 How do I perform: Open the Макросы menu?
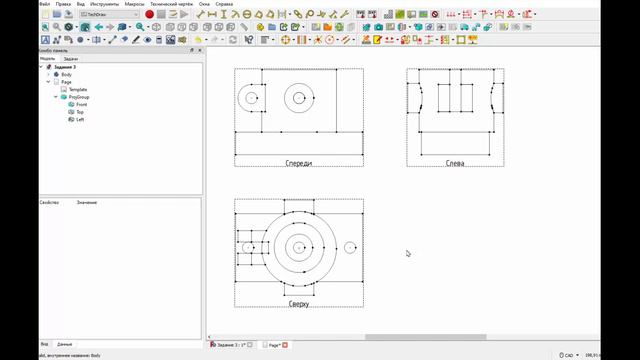tap(135, 4)
